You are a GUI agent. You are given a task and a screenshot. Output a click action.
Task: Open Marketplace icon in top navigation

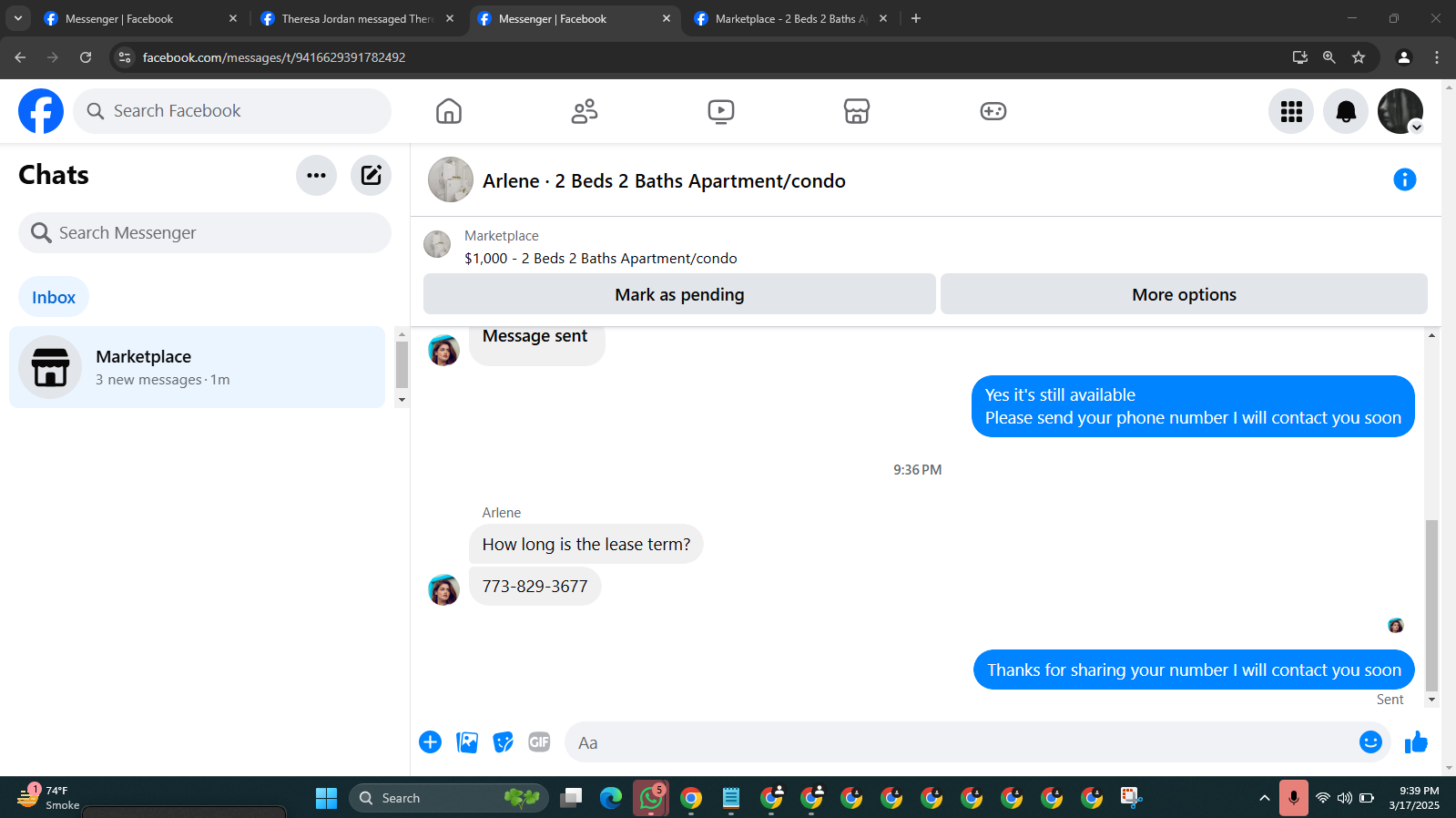857,111
